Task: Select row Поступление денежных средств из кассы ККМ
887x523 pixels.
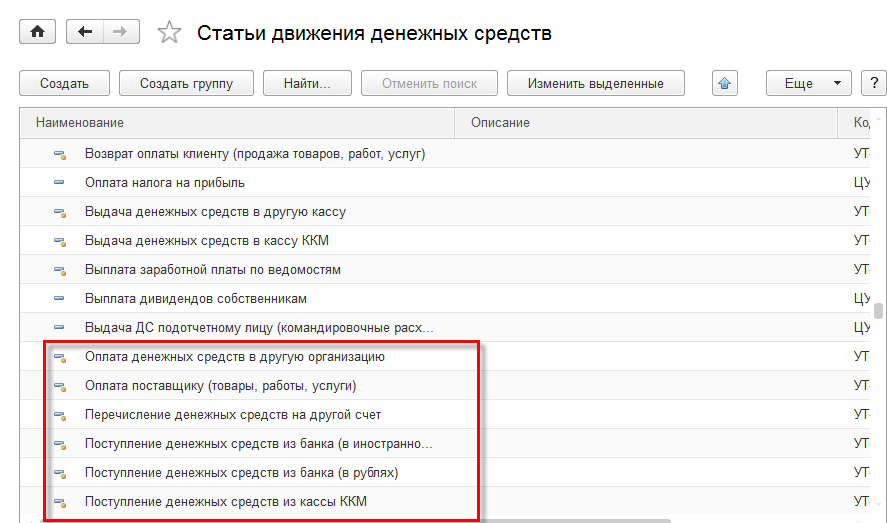Action: (225, 502)
